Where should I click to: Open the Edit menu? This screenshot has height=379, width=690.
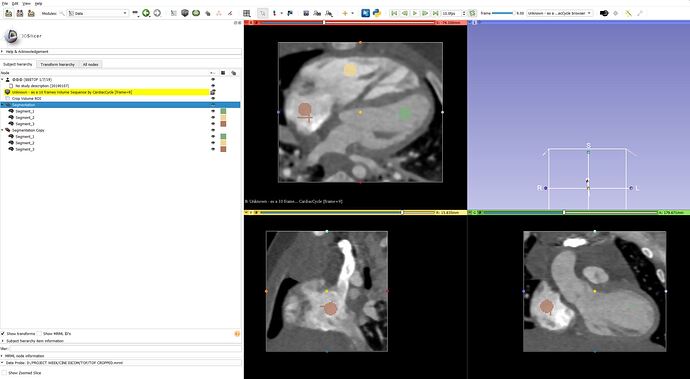tap(15, 3)
